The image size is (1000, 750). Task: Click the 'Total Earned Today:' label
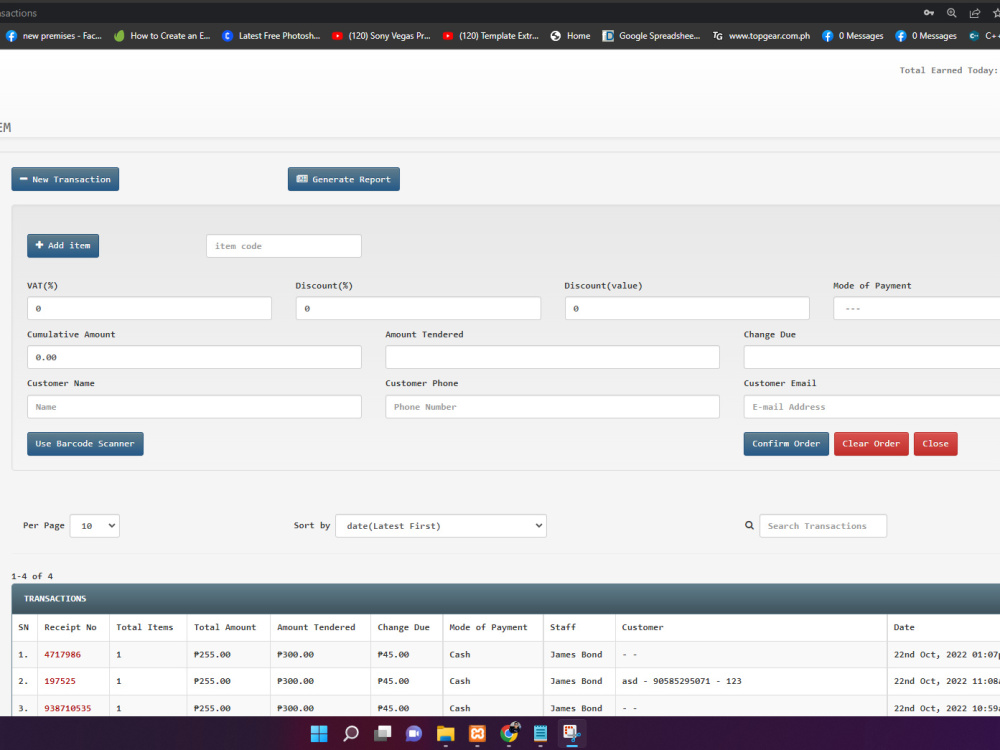[948, 70]
